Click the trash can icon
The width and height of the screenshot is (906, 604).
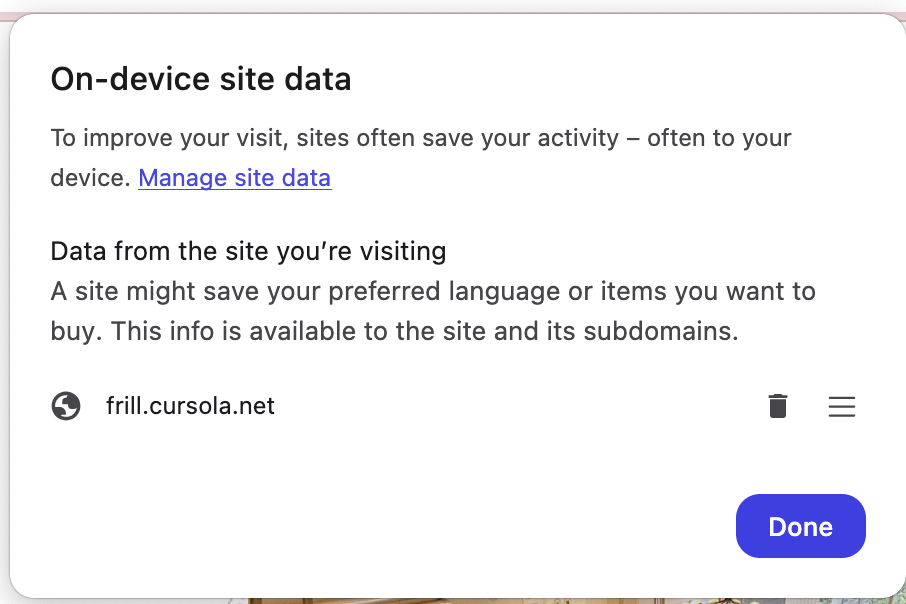click(778, 406)
